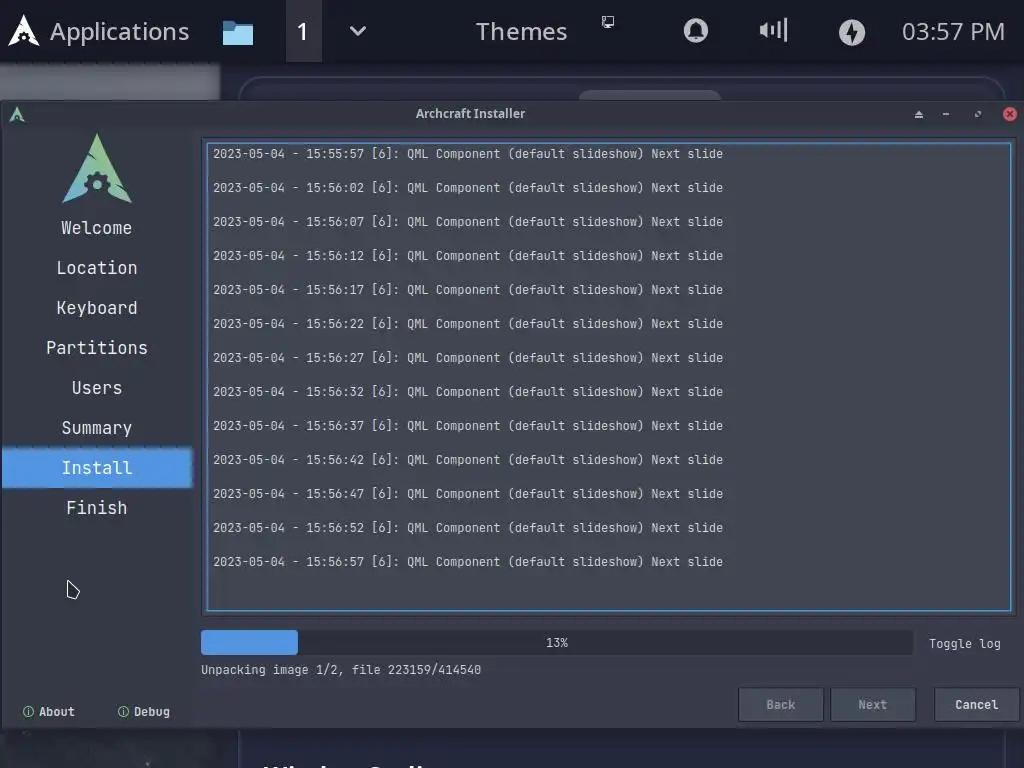Click log line timestamped 15:56:07
This screenshot has width=1024, height=768.
pos(468,222)
